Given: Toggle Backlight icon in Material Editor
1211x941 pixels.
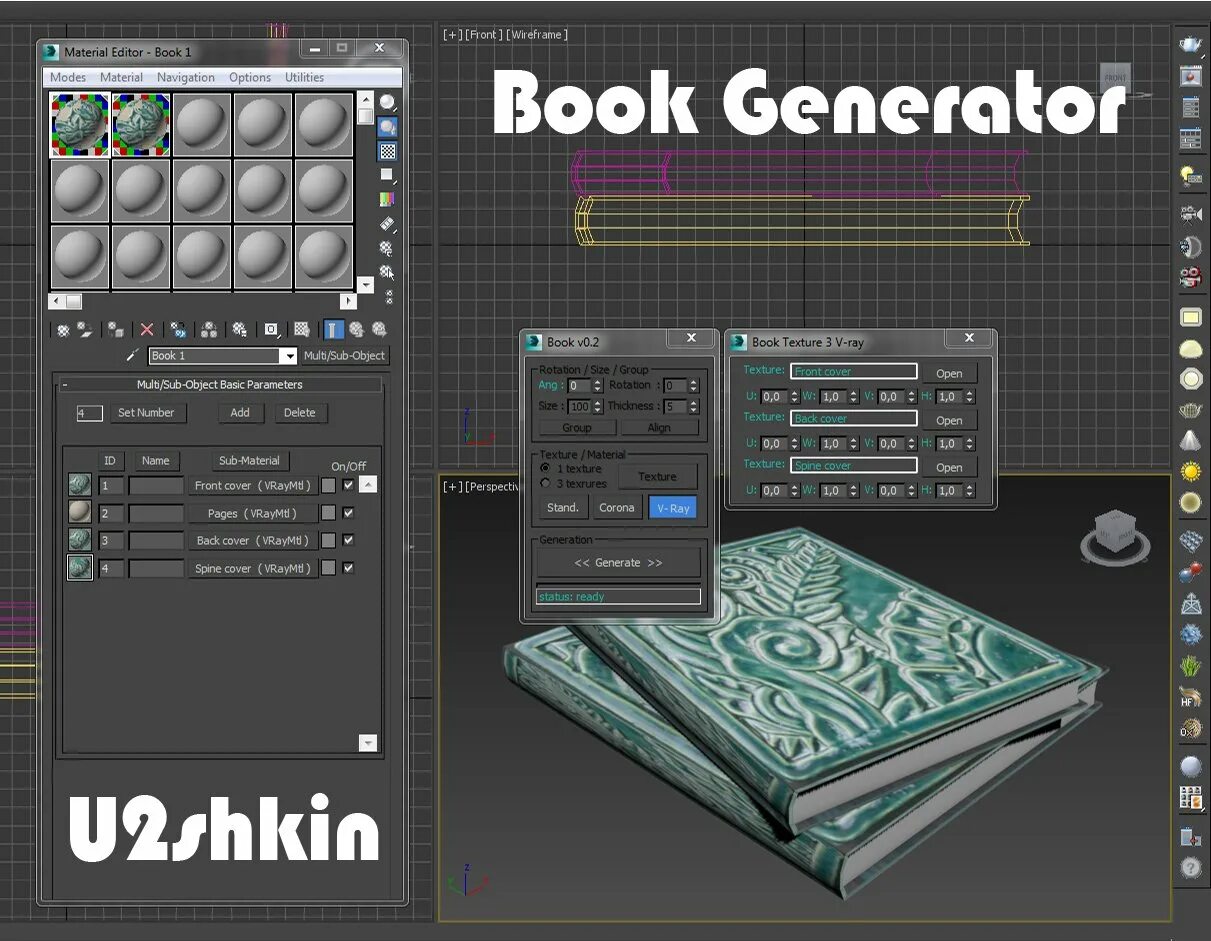Looking at the screenshot, I should (x=387, y=126).
